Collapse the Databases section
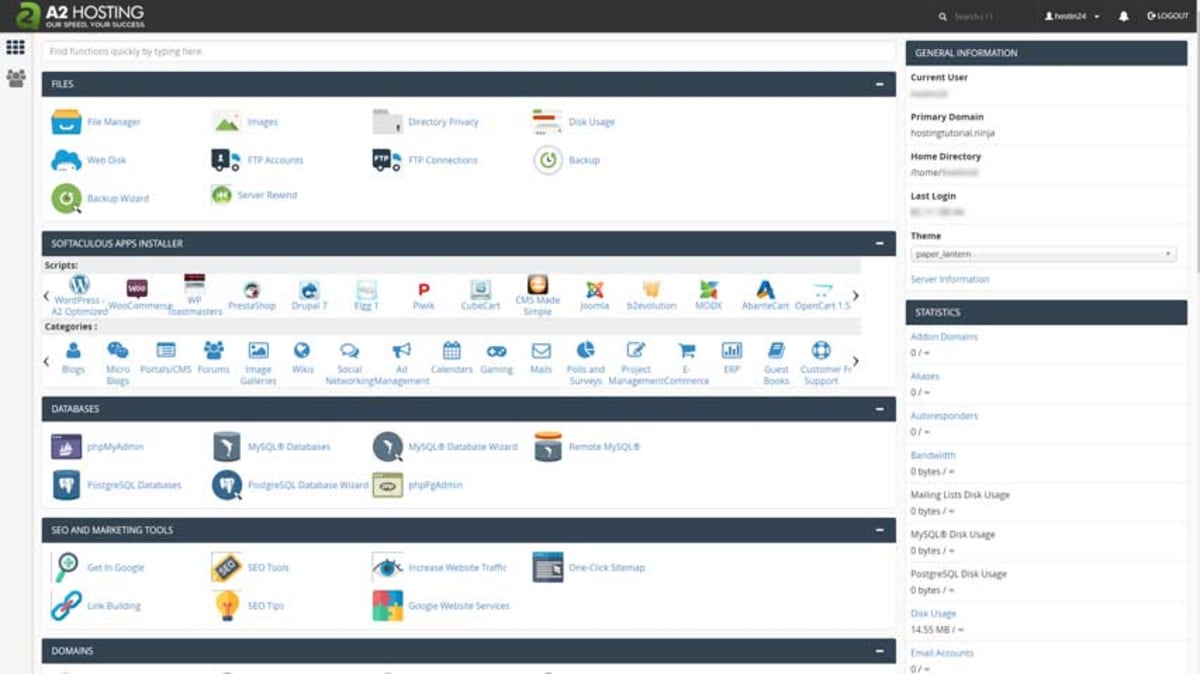This screenshot has width=1200, height=674. (880, 409)
